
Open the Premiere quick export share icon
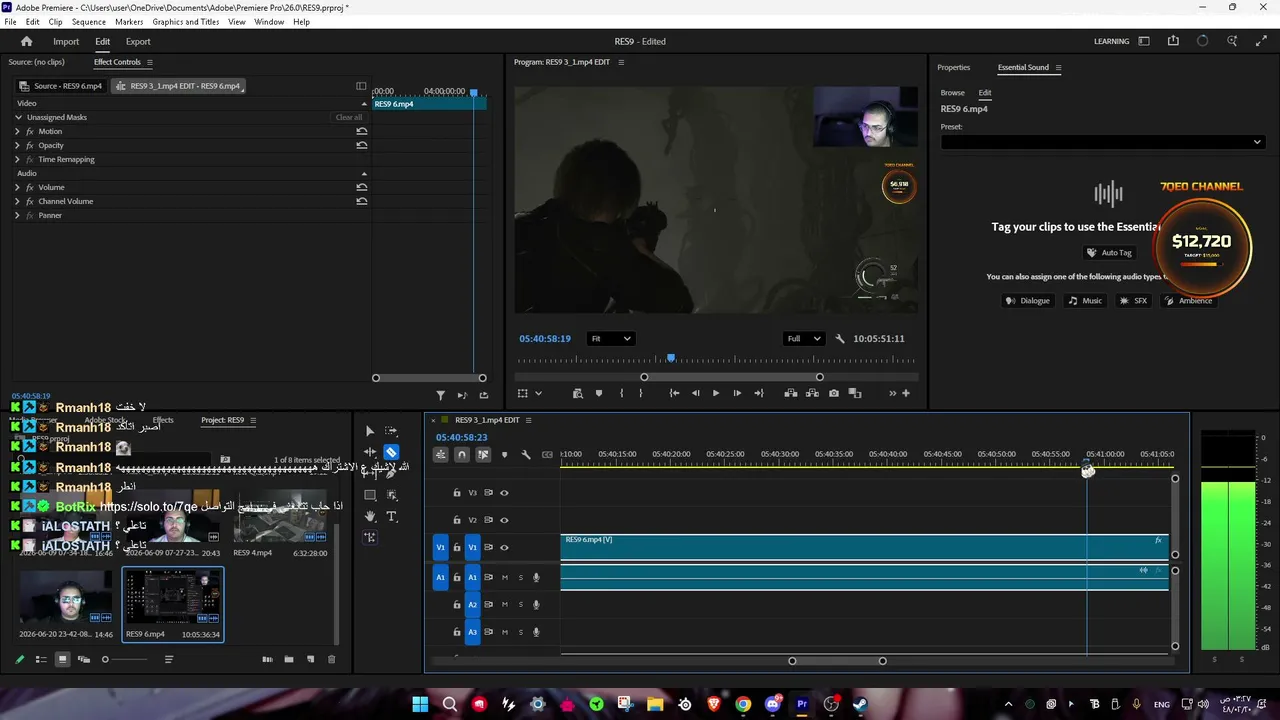[x=1173, y=41]
